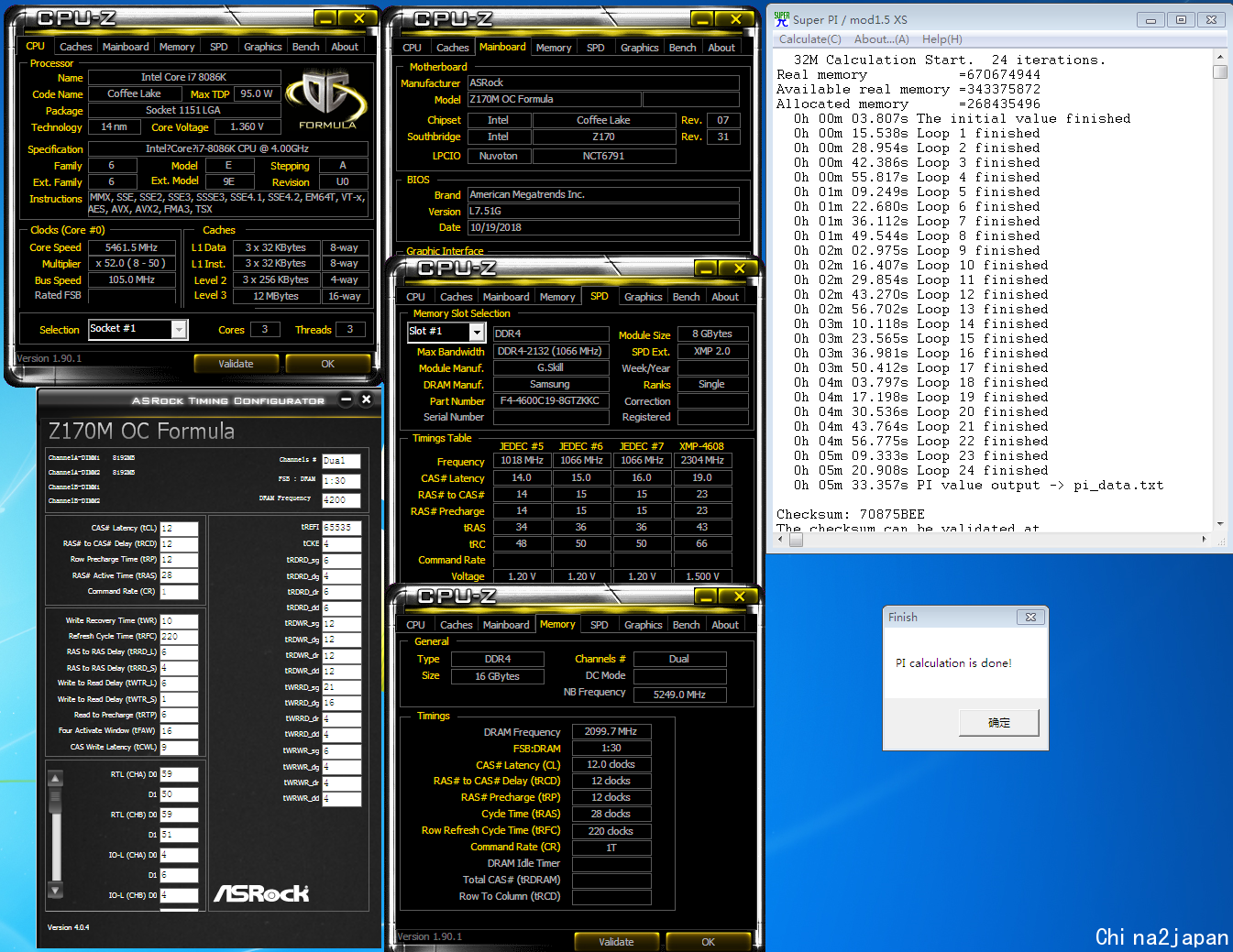This screenshot has height=952, width=1233.
Task: Click the tCKE value field
Action: click(342, 544)
